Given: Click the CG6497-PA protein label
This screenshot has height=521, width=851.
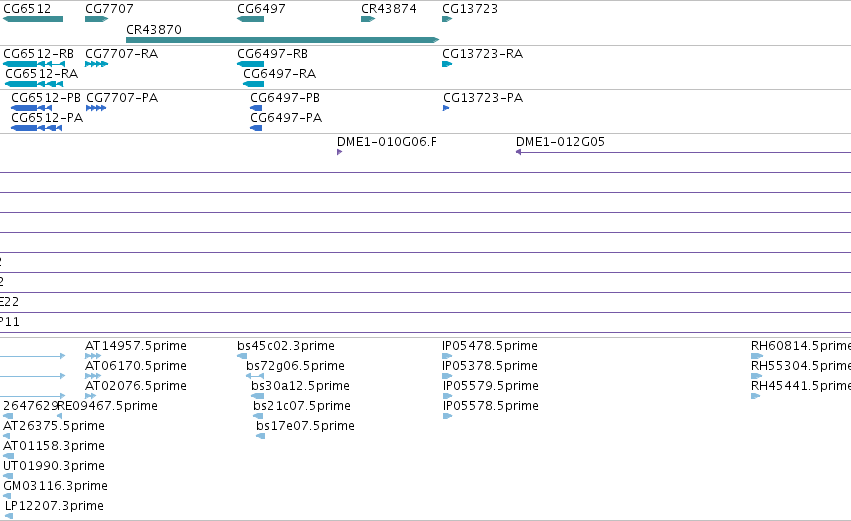Looking at the screenshot, I should pos(286,118).
